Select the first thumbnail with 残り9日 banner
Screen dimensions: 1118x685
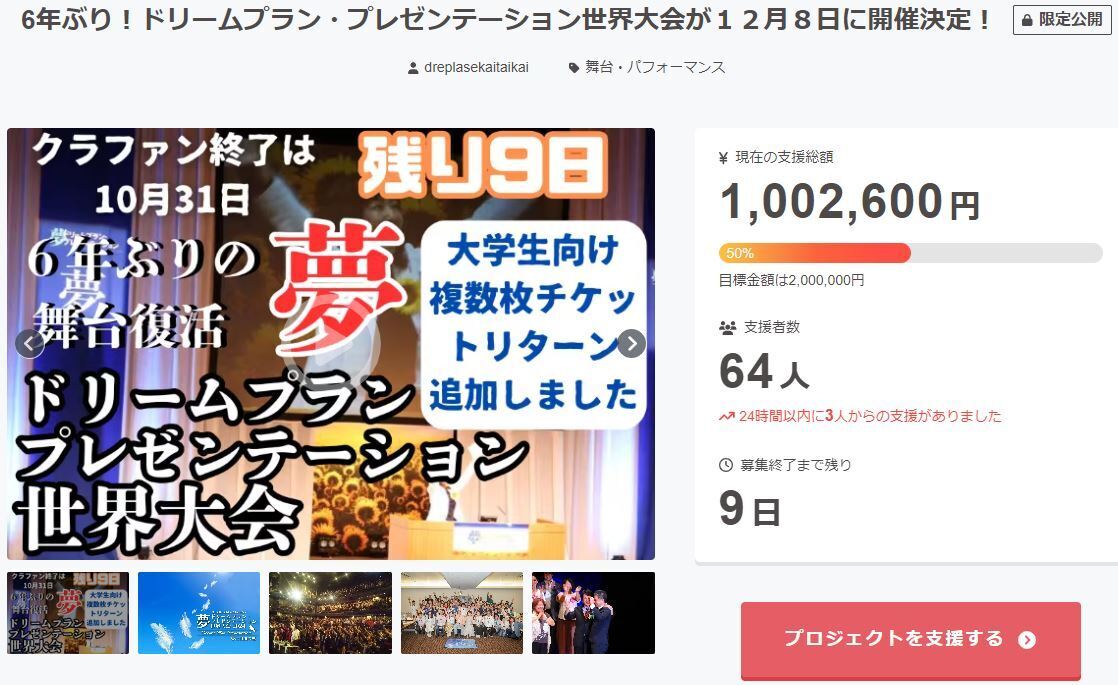tap(68, 613)
